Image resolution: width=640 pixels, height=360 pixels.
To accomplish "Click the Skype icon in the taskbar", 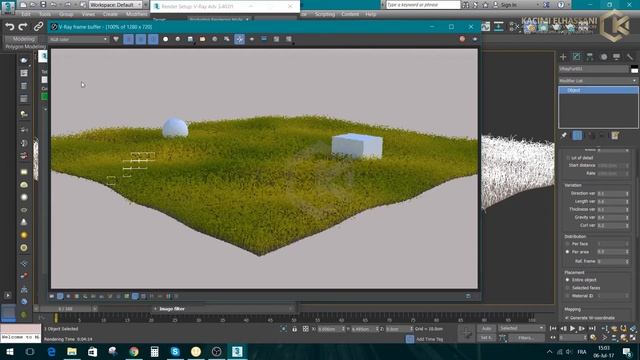I will [x=175, y=351].
